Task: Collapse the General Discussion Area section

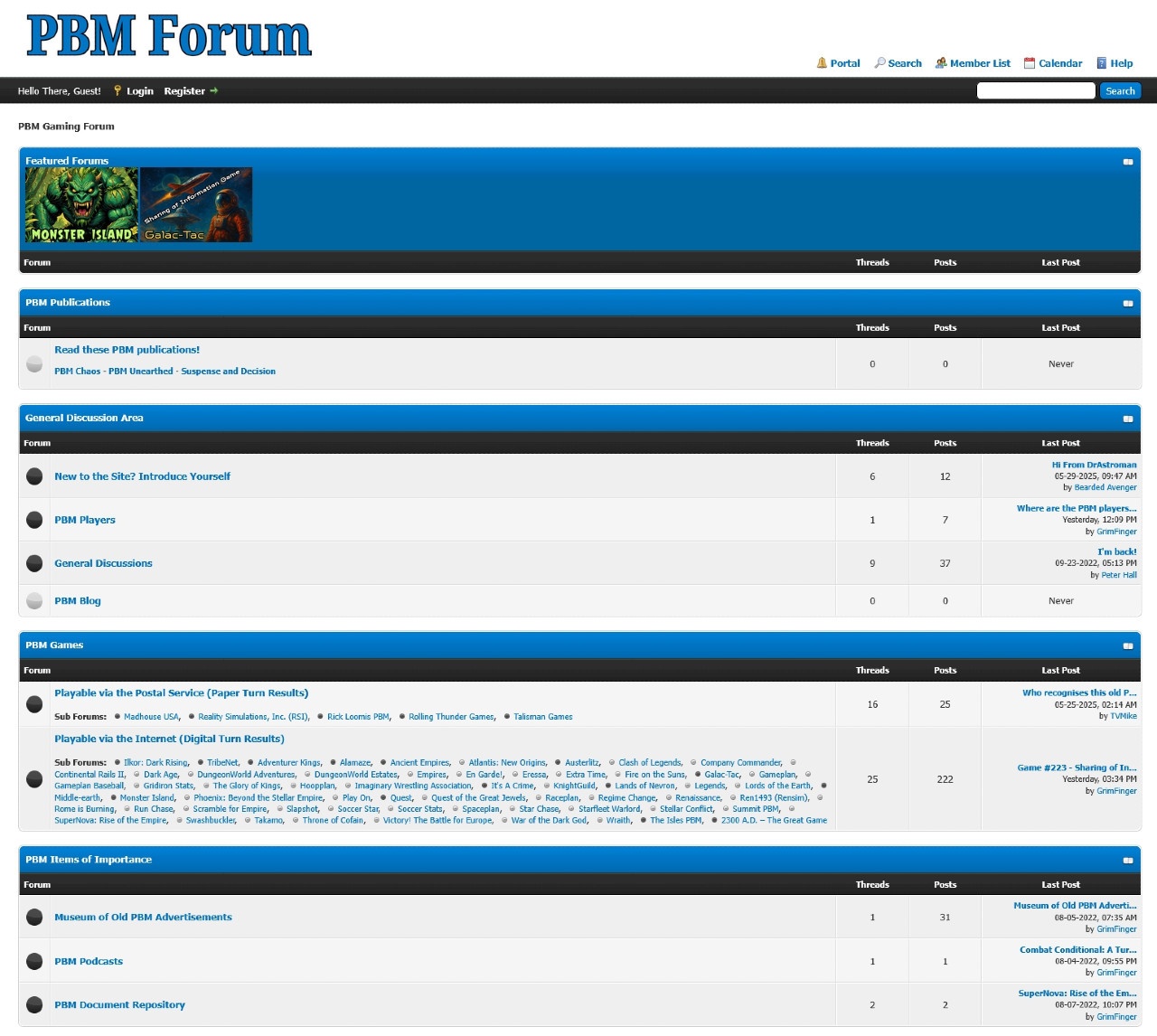Action: tap(1128, 419)
